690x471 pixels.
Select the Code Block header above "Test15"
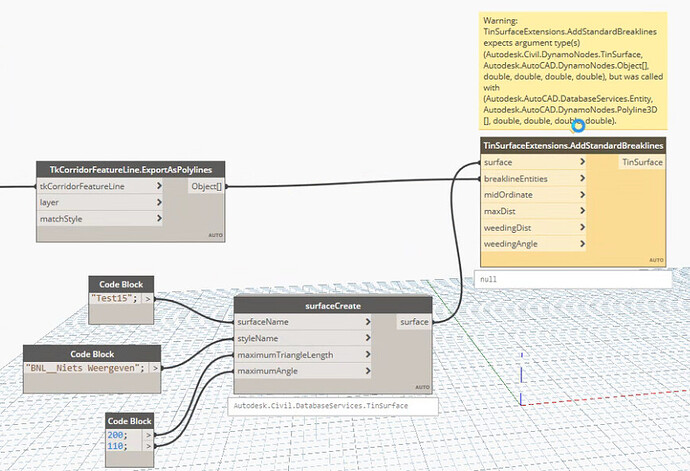(121, 284)
